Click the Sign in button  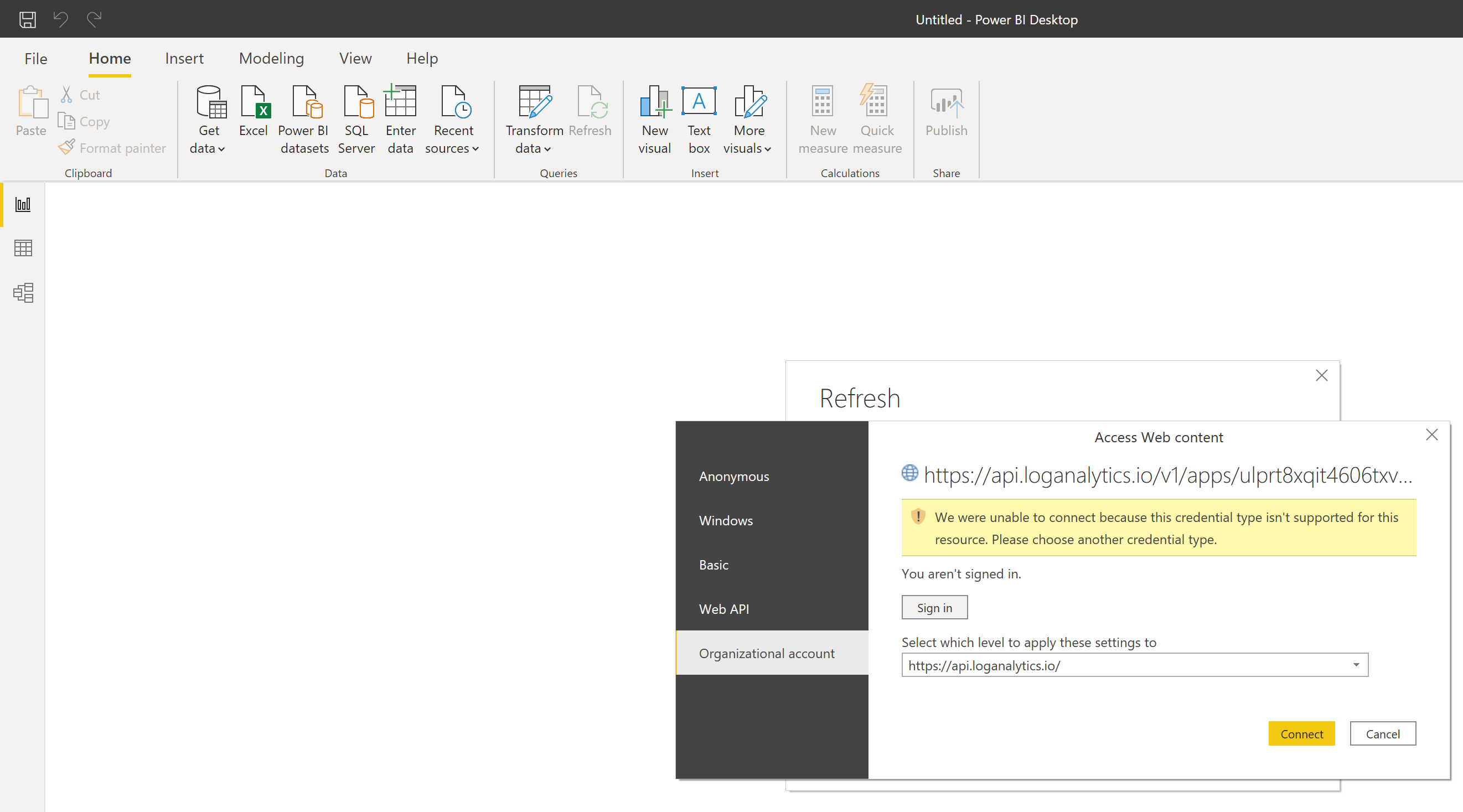point(934,607)
